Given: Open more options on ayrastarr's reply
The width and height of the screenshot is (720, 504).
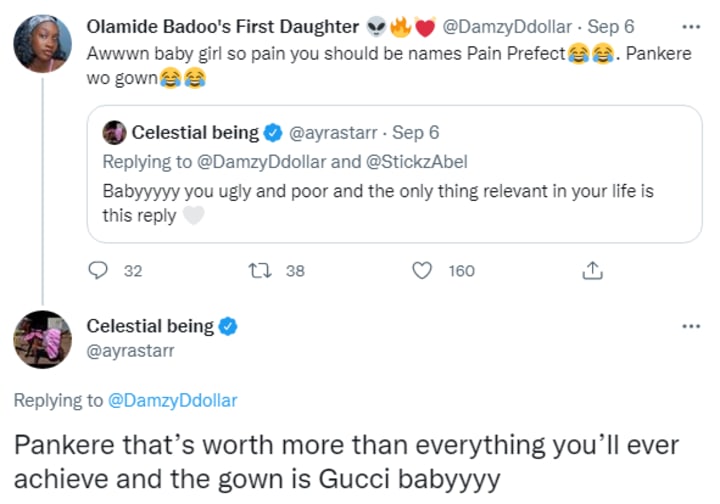Looking at the screenshot, I should [690, 326].
